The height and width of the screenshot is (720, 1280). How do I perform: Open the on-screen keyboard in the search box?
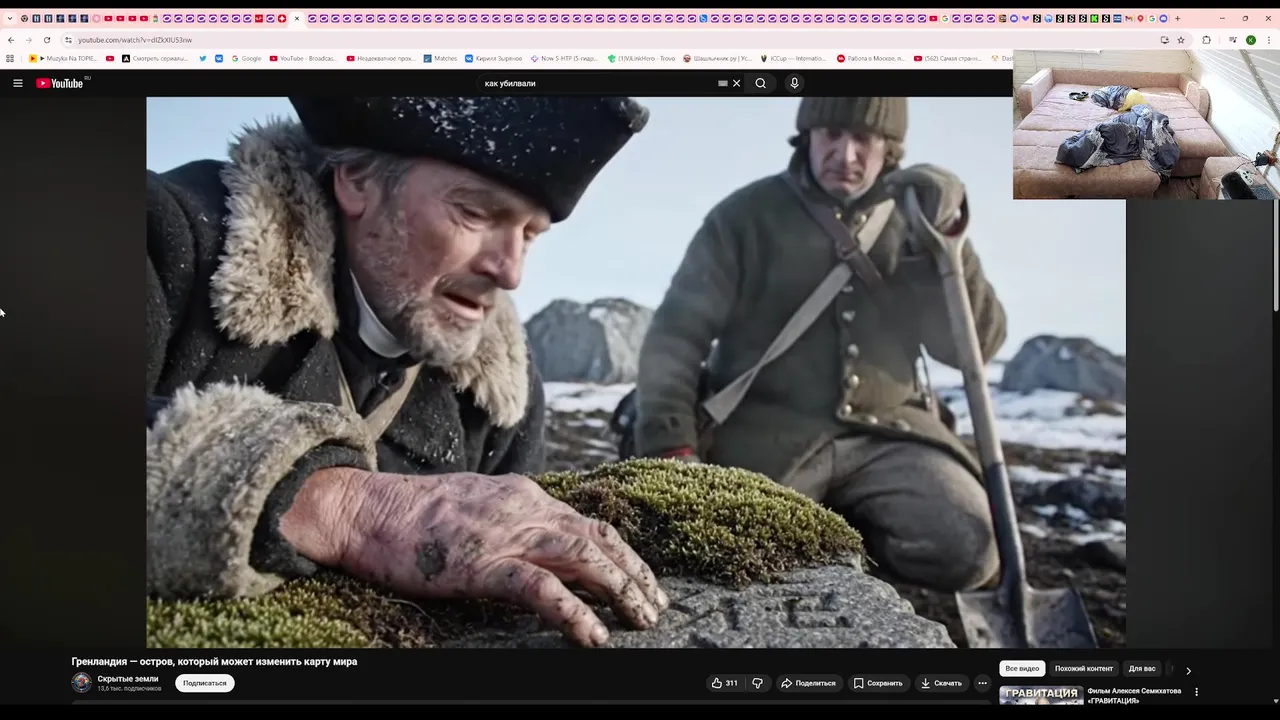pos(723,83)
